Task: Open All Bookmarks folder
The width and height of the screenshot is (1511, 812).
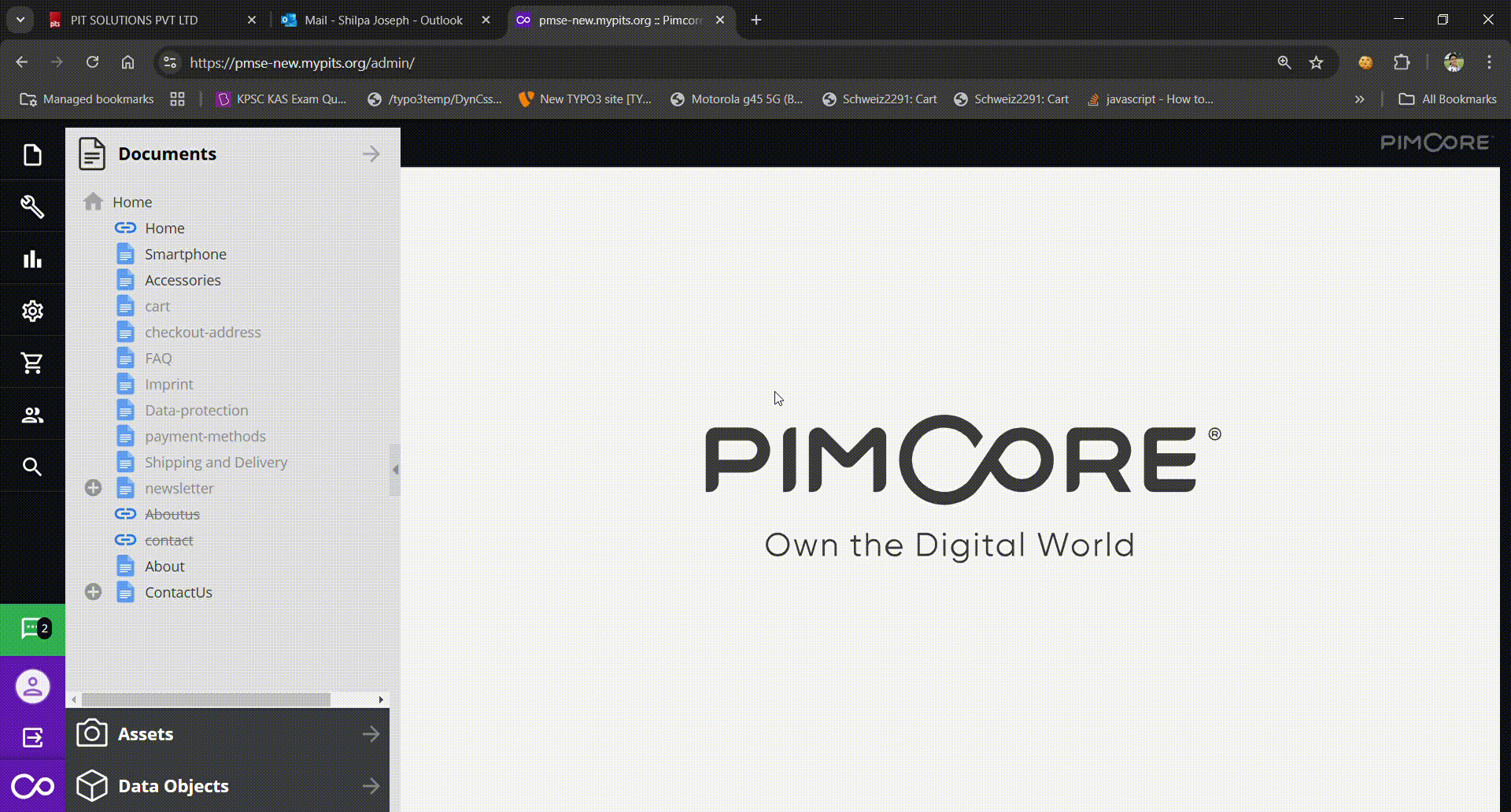Action: tap(1447, 99)
